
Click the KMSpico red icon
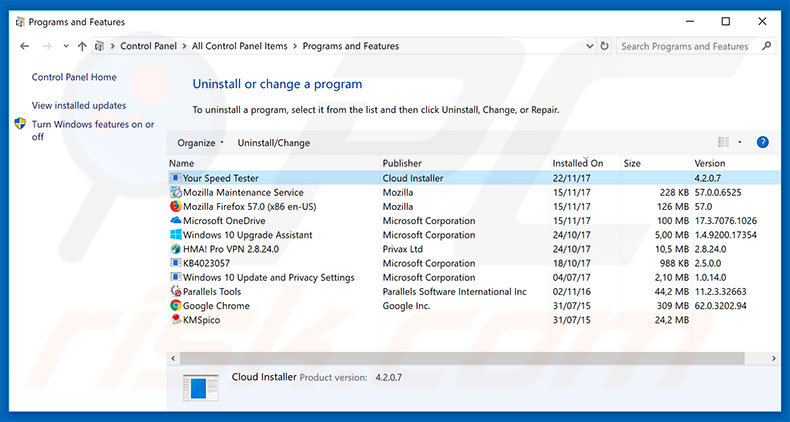[175, 319]
